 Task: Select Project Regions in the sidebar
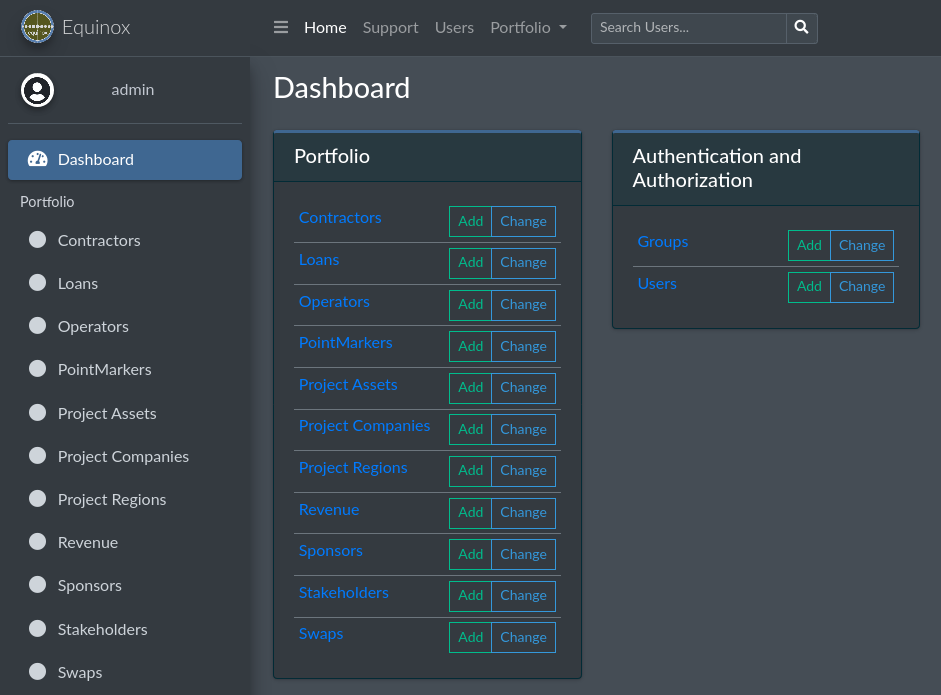112,499
